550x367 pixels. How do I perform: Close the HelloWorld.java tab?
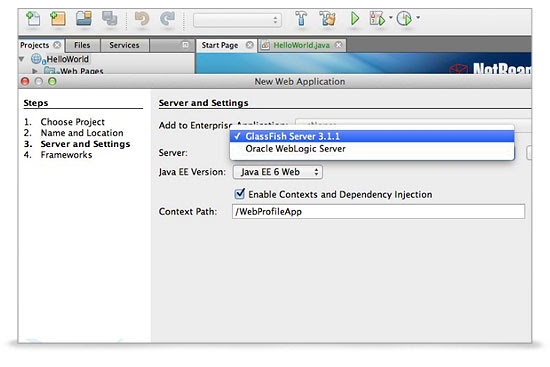pos(338,45)
